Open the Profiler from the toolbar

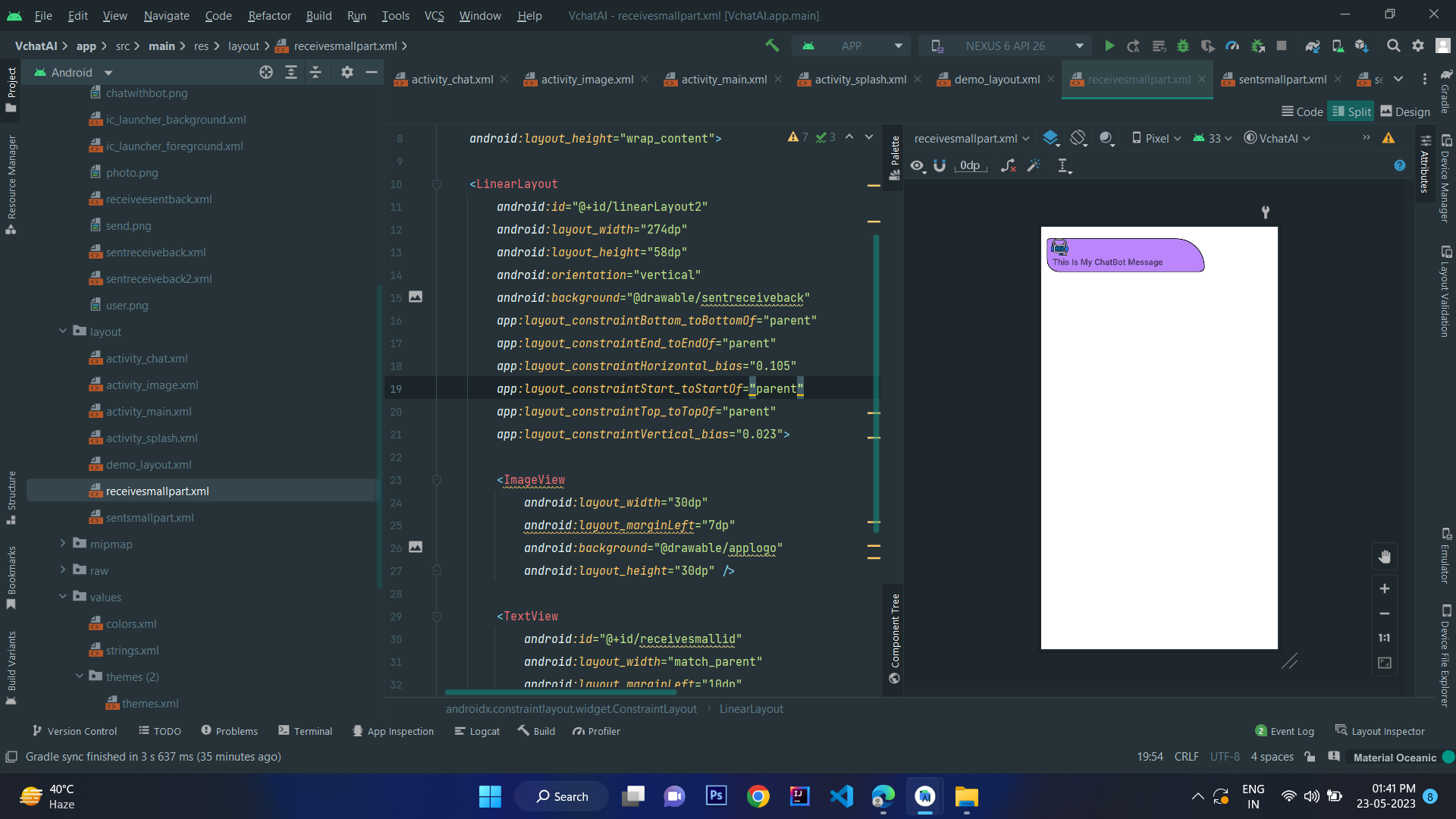(1232, 45)
